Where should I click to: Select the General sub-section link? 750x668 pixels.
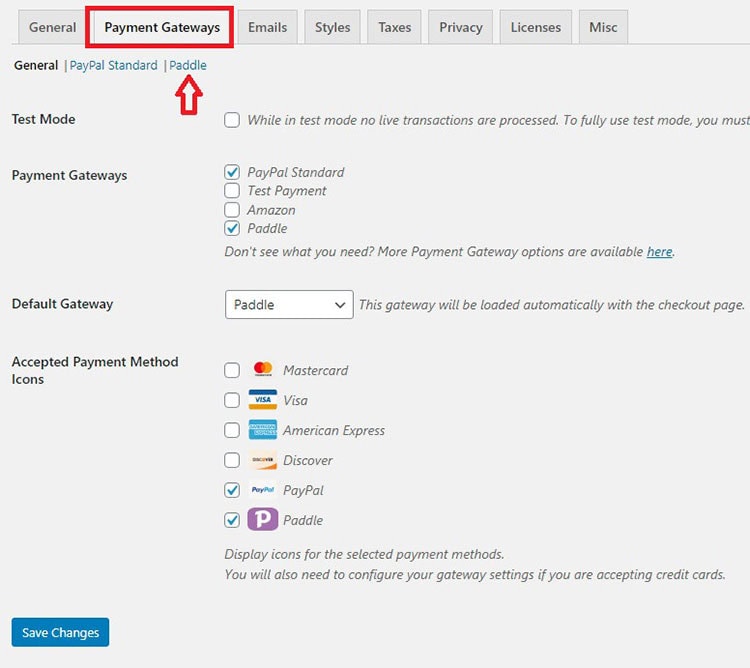coord(36,65)
